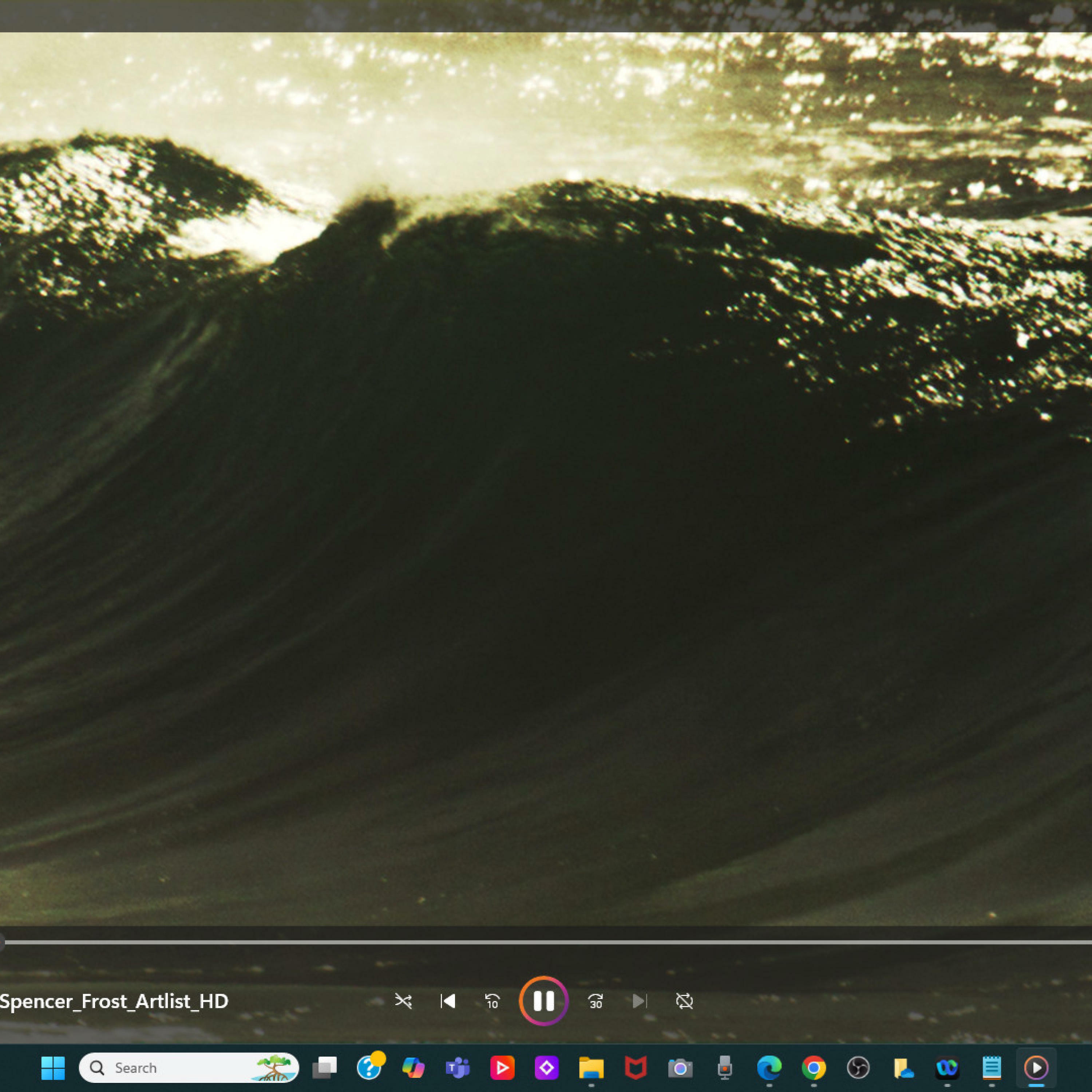Switch to the Webex app
Screen dimensions: 1092x1092
tap(947, 1068)
